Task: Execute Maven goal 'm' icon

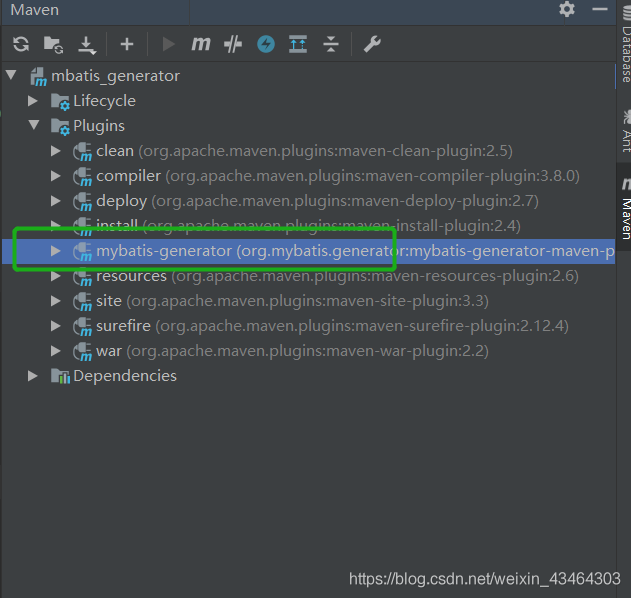Action: [x=200, y=43]
